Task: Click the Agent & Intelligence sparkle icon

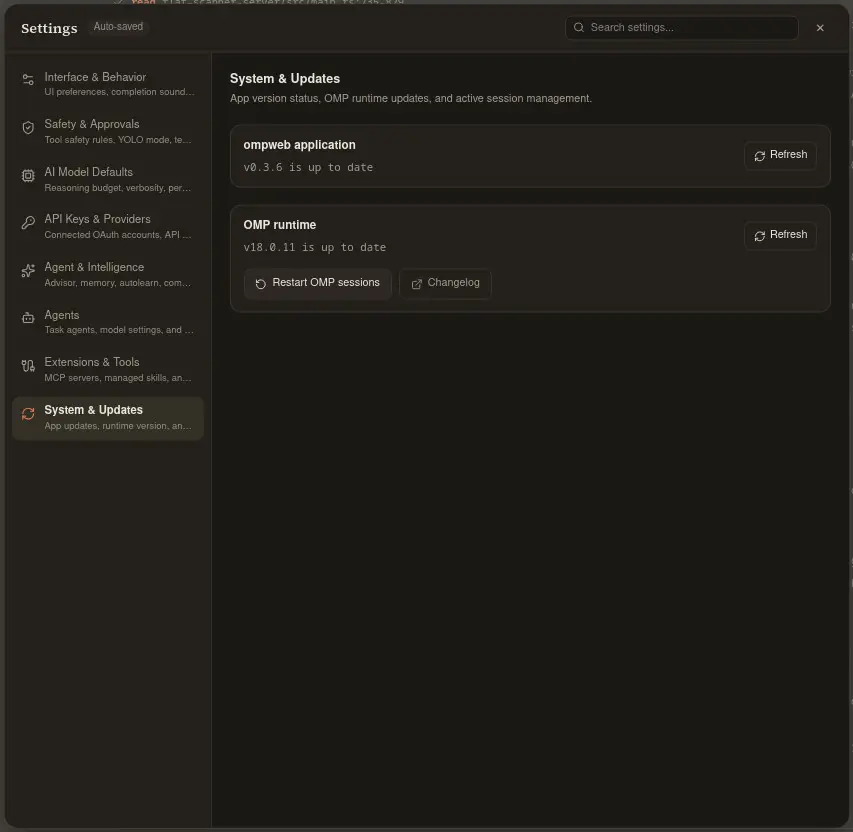Action: pos(28,270)
